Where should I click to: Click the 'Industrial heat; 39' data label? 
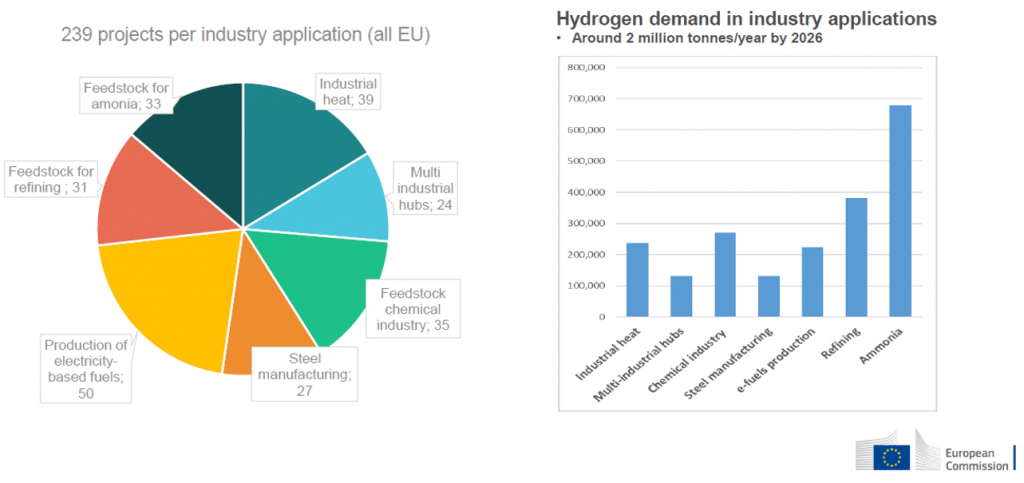coord(348,93)
